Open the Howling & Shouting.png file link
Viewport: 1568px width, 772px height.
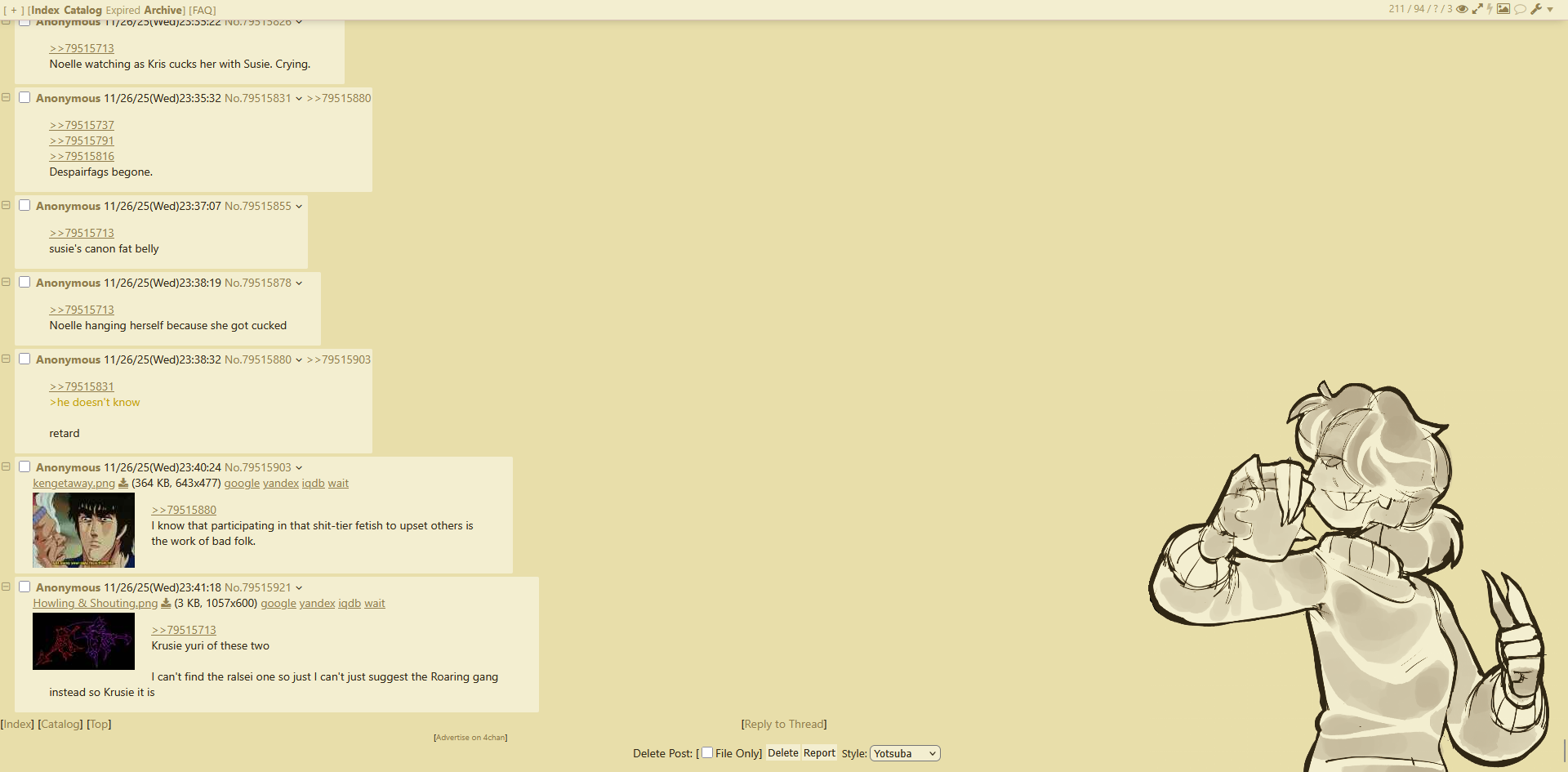[96, 604]
